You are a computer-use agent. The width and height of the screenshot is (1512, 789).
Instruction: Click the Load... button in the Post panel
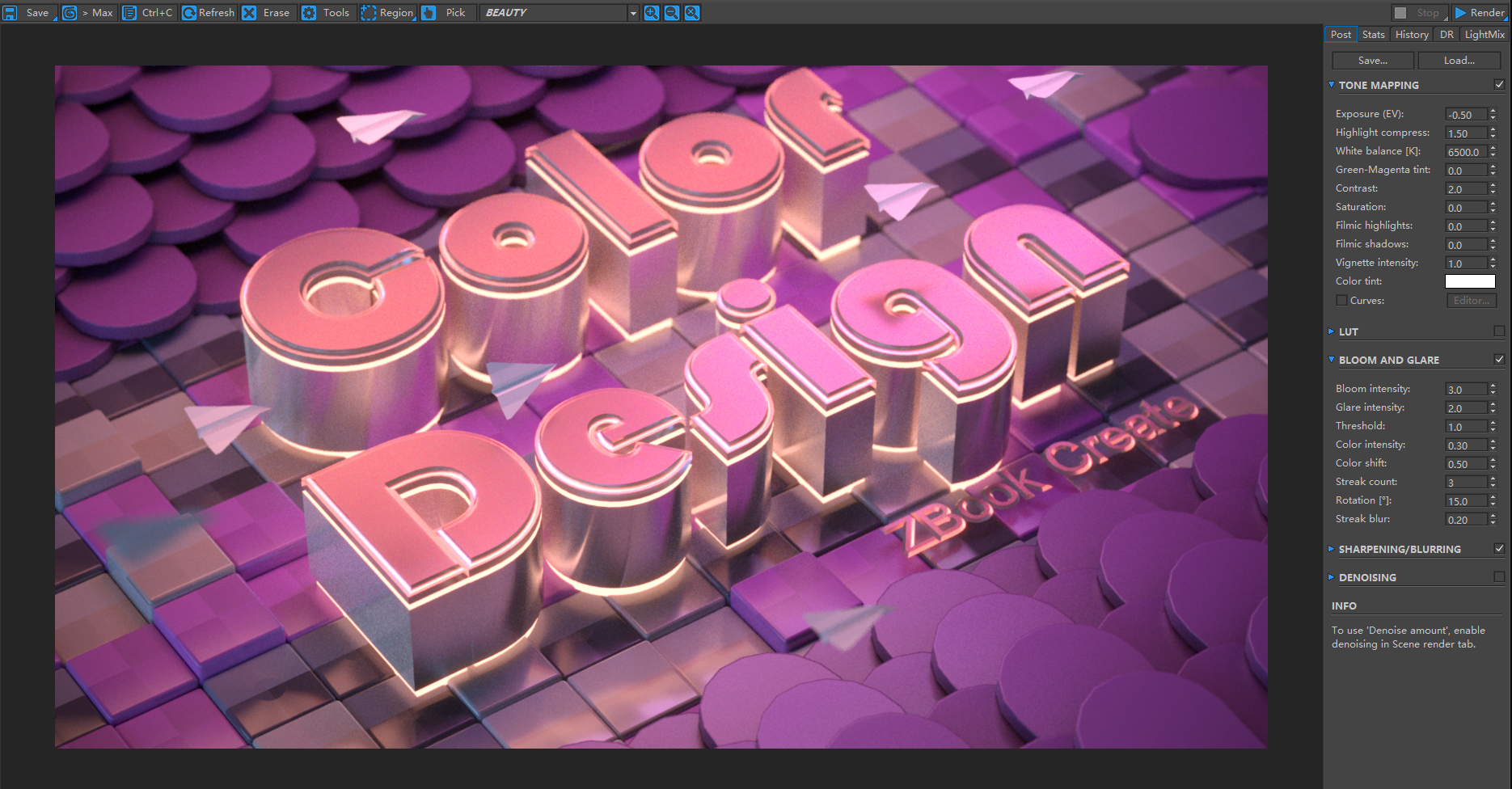(x=1459, y=61)
